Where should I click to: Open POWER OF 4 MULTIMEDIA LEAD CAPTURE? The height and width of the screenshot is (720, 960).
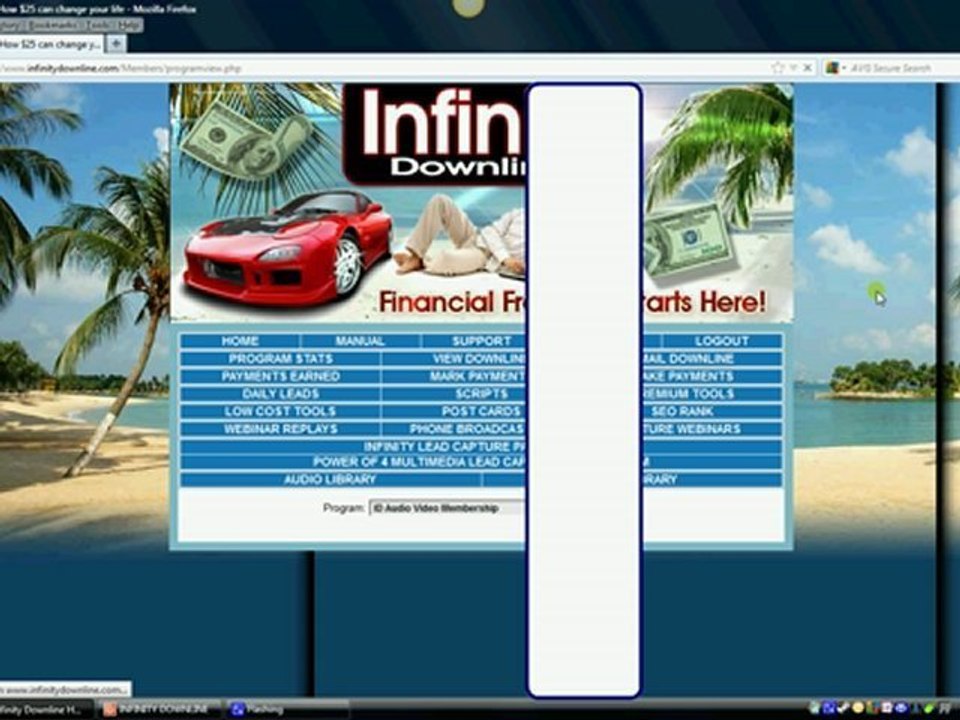pos(419,462)
